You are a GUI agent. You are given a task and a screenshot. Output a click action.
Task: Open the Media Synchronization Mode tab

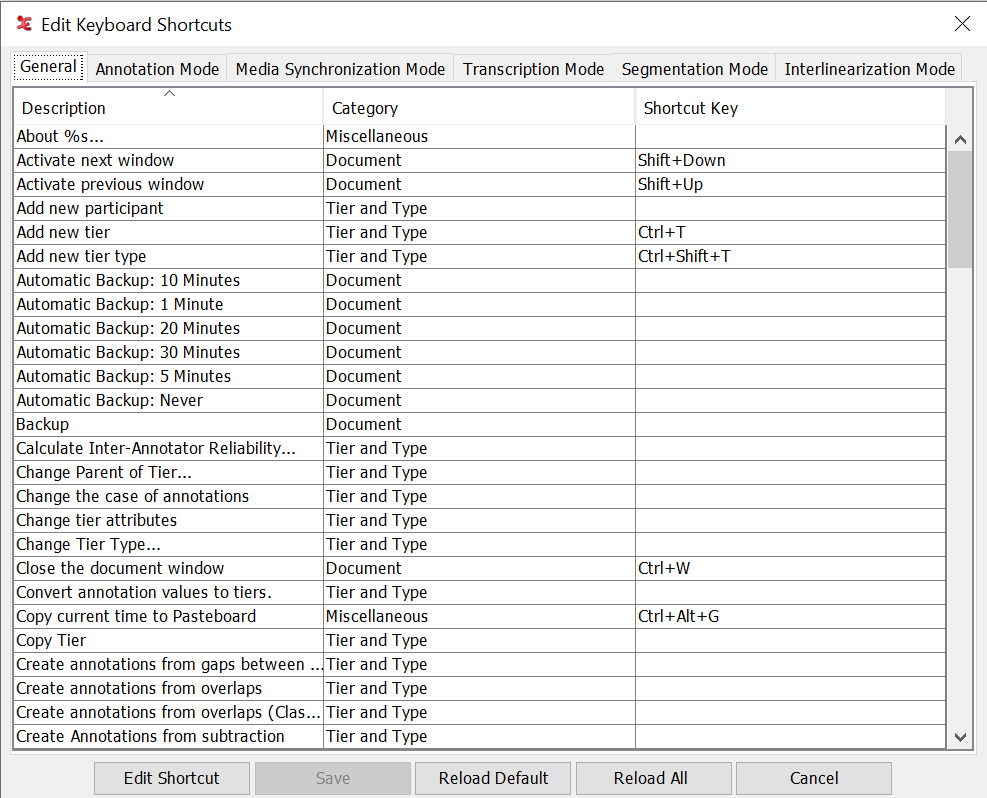coord(340,69)
